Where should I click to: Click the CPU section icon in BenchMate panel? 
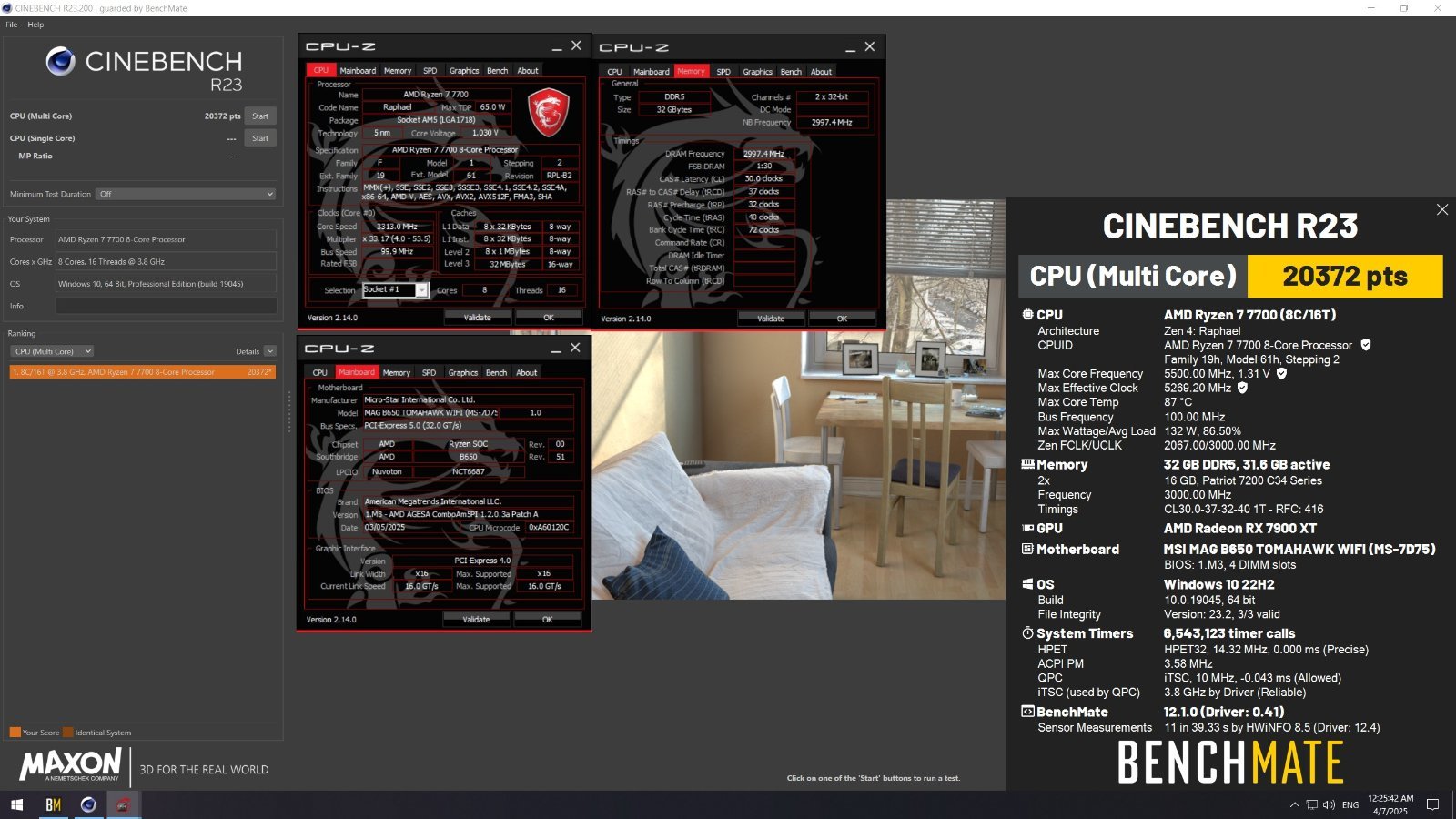(x=1027, y=315)
